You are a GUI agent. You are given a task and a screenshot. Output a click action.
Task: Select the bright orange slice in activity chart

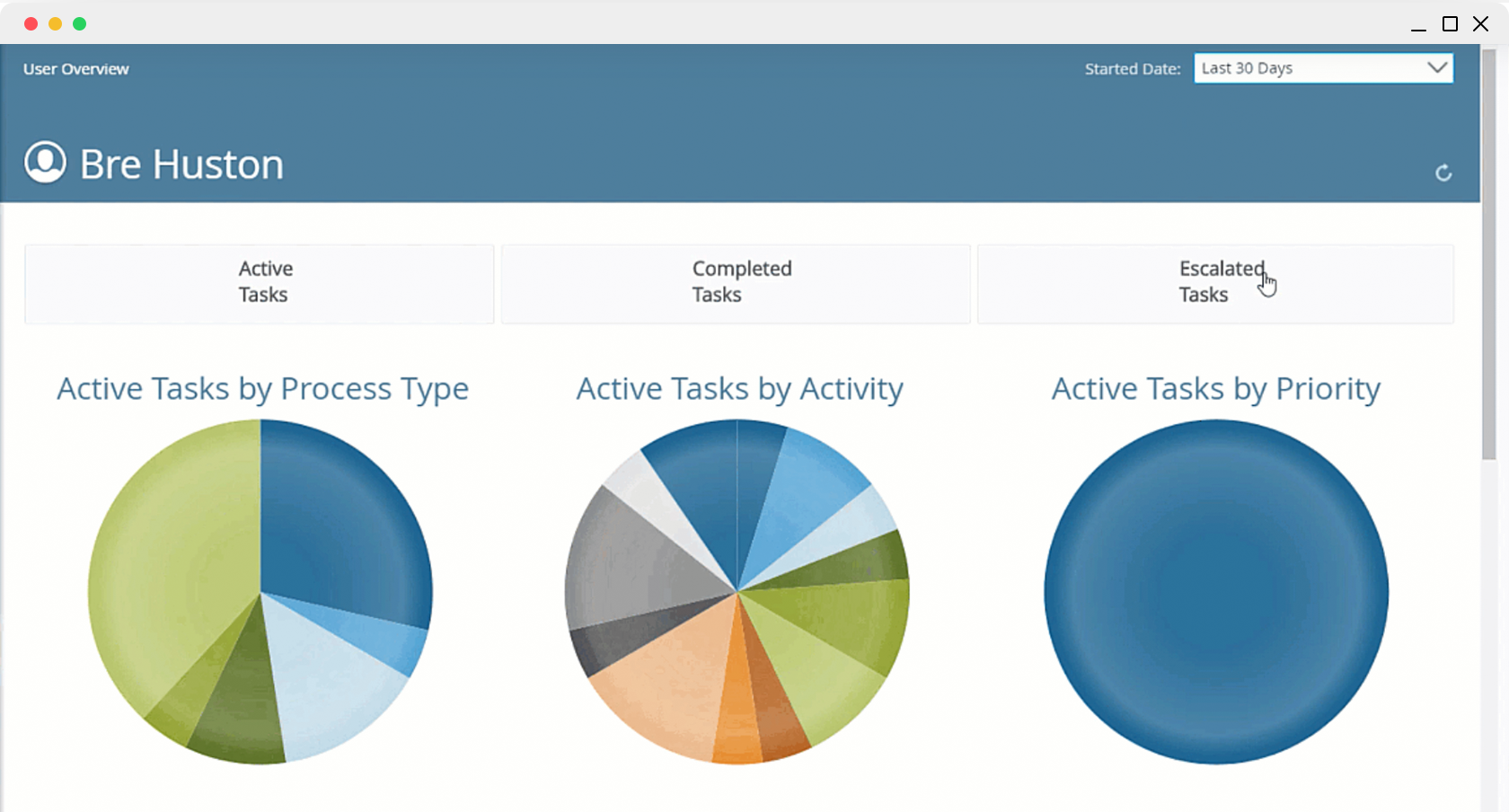tap(737, 710)
